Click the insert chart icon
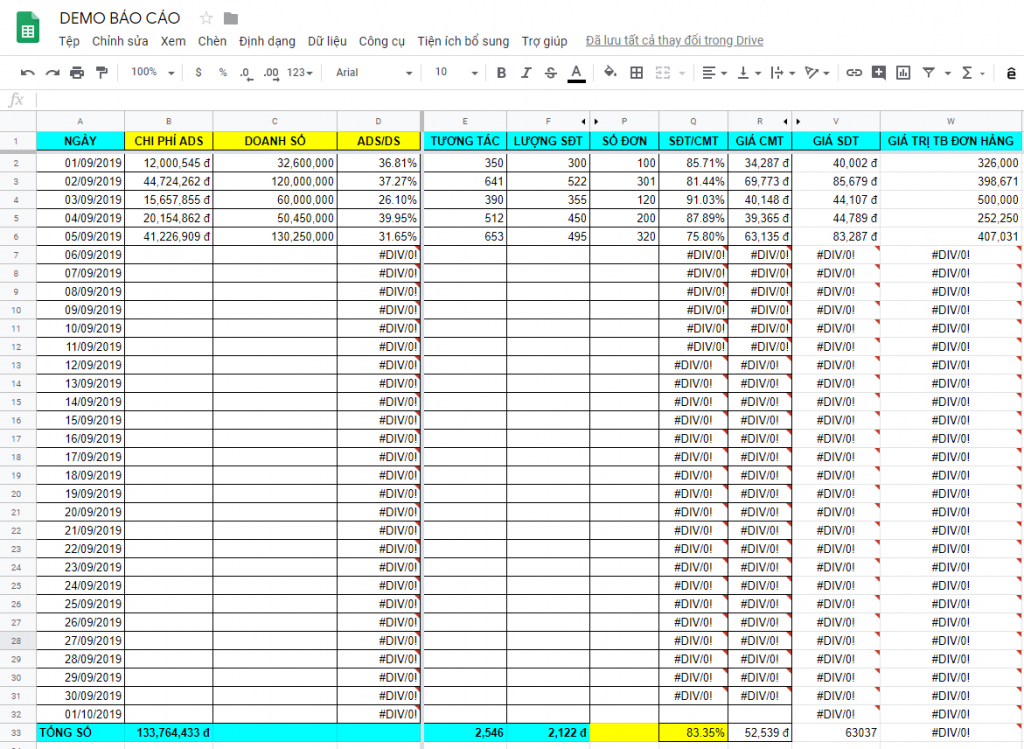Screen dimensions: 1024x749 tap(903, 72)
